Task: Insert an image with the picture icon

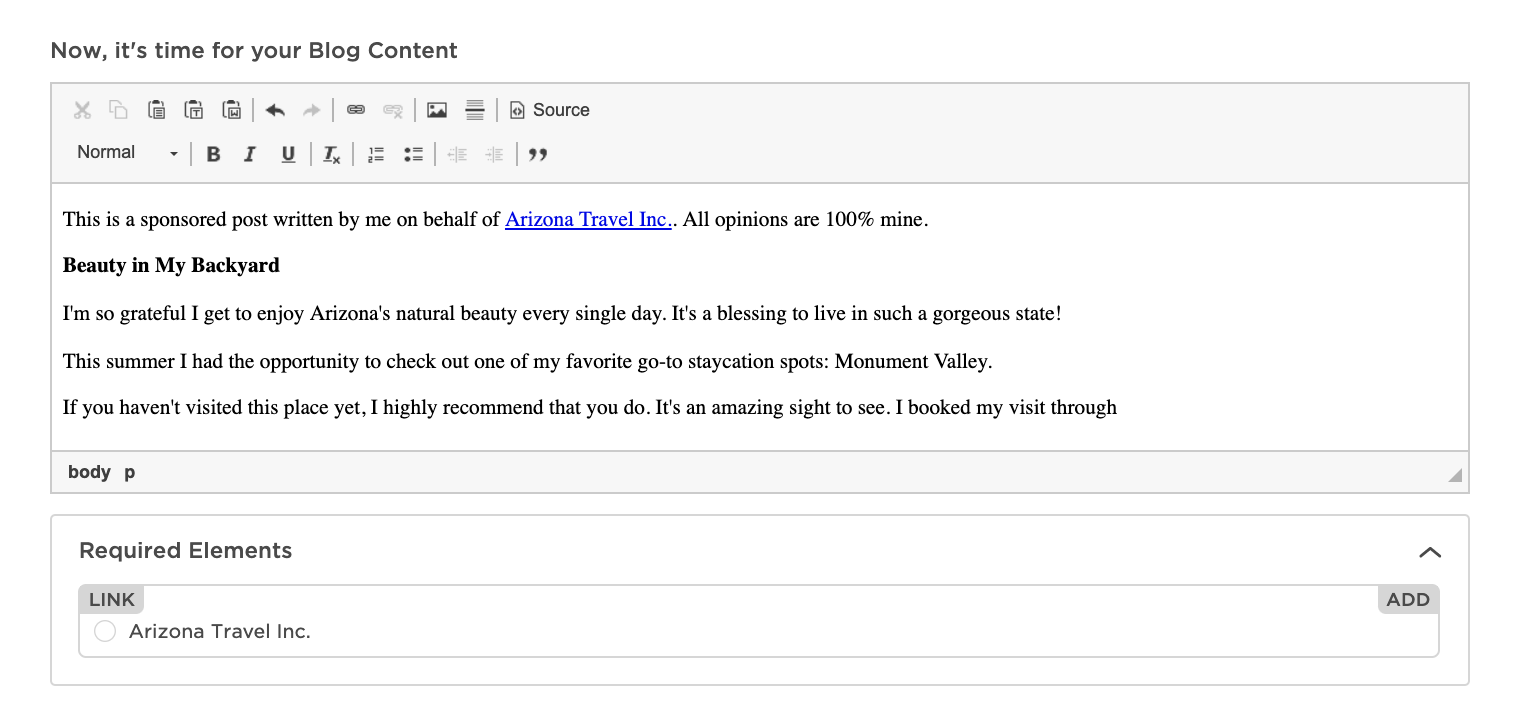Action: [437, 110]
